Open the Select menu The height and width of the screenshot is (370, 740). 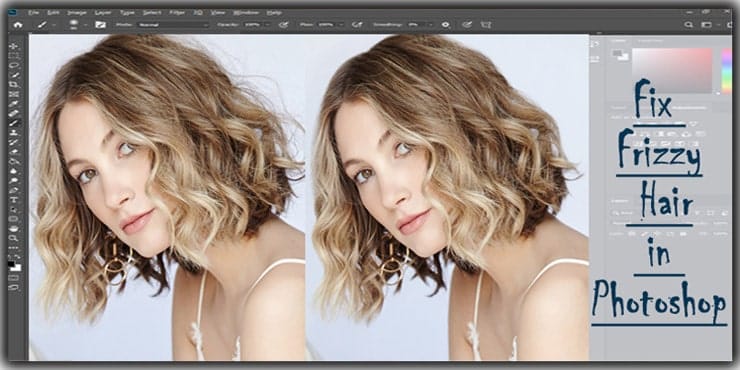tap(152, 13)
